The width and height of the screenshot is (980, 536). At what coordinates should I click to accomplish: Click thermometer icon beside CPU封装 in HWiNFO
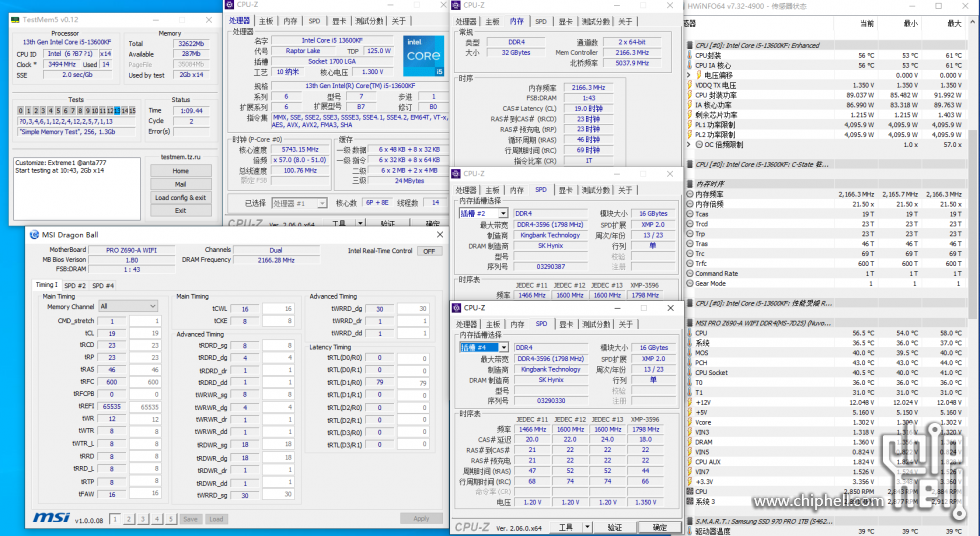[689, 56]
